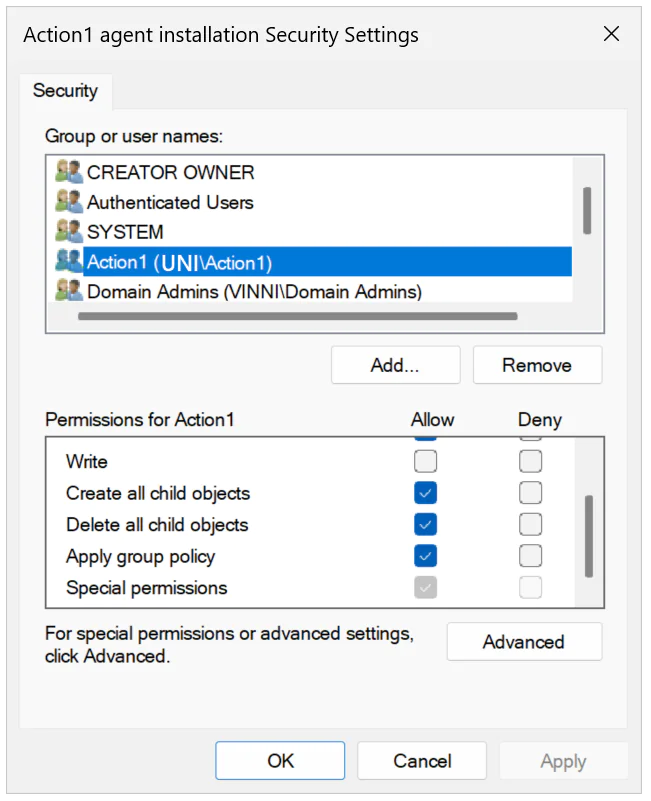Viewport: 651px width, 801px height.
Task: Click the SYSTEM group icon
Action: pos(68,231)
